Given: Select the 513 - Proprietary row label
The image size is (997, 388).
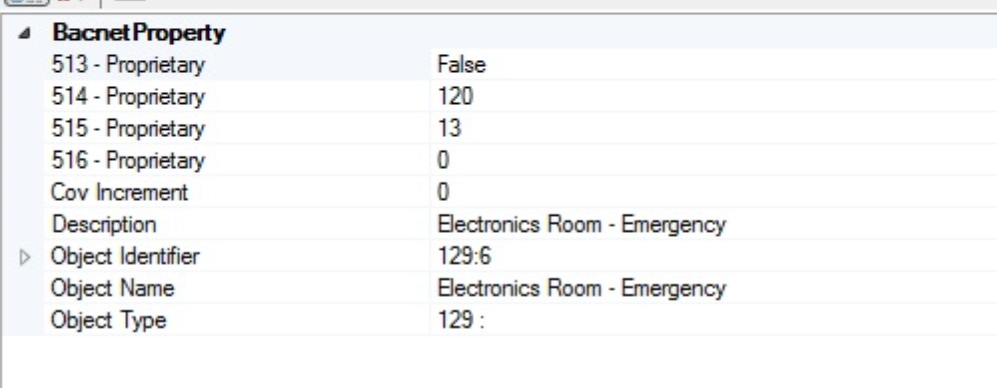Looking at the screenshot, I should point(128,65).
